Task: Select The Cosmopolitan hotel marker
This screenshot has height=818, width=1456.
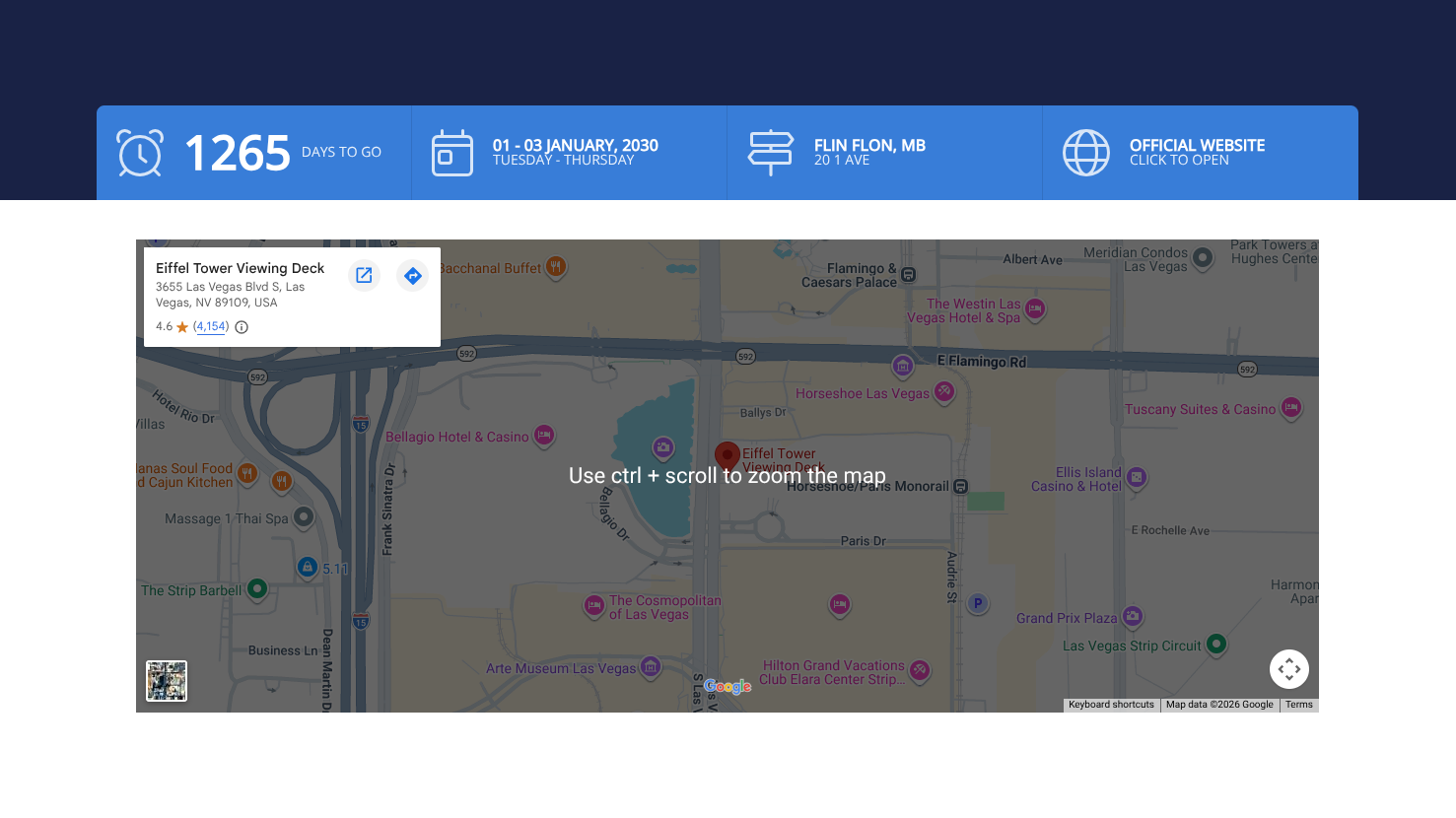Action: click(x=594, y=605)
